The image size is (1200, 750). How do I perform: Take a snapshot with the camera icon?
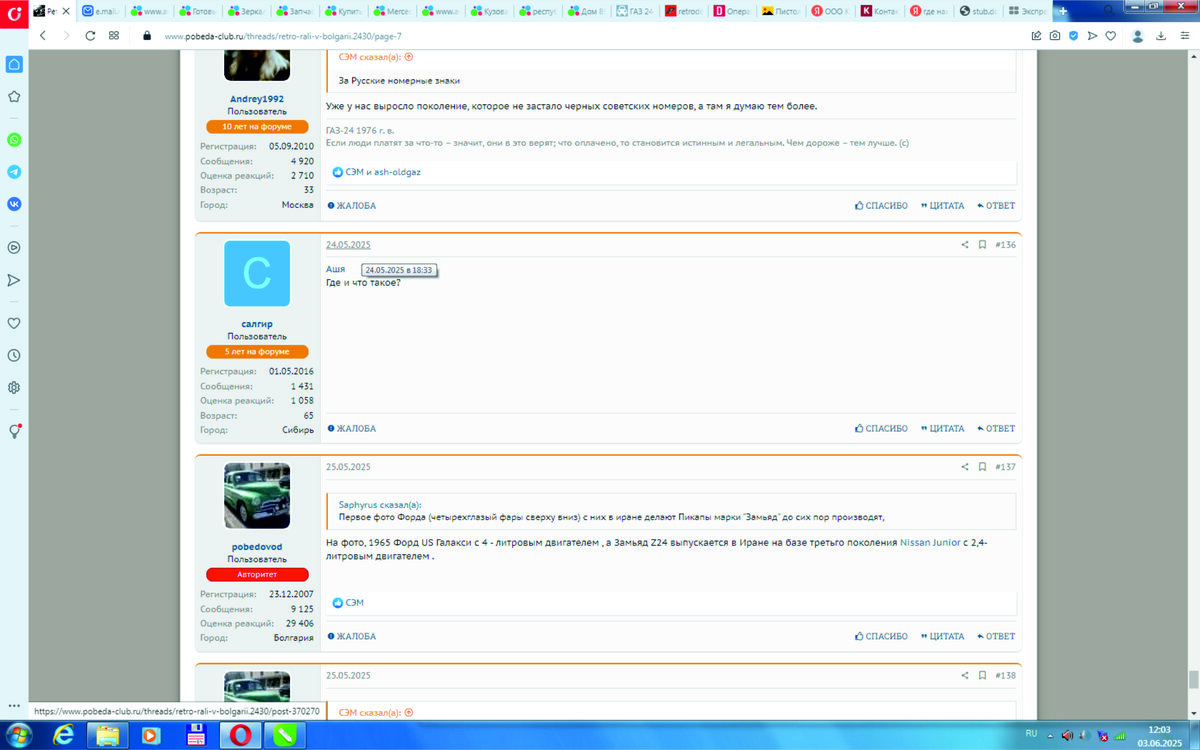pos(1055,36)
